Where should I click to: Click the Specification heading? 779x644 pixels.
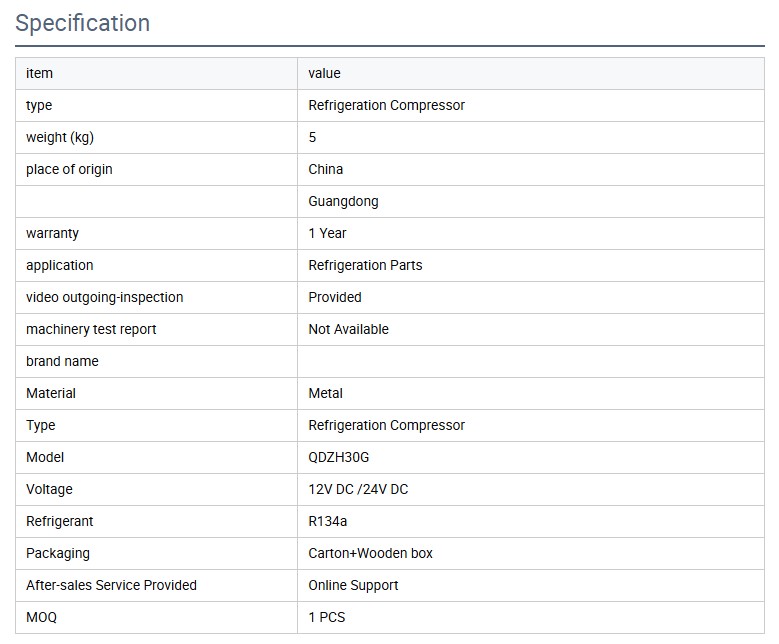pos(83,23)
